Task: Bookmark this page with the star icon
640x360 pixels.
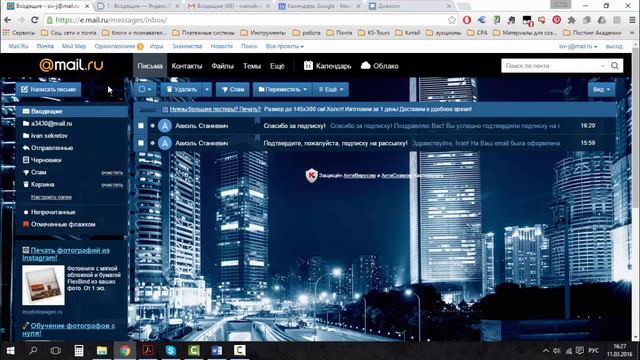Action: (x=452, y=20)
